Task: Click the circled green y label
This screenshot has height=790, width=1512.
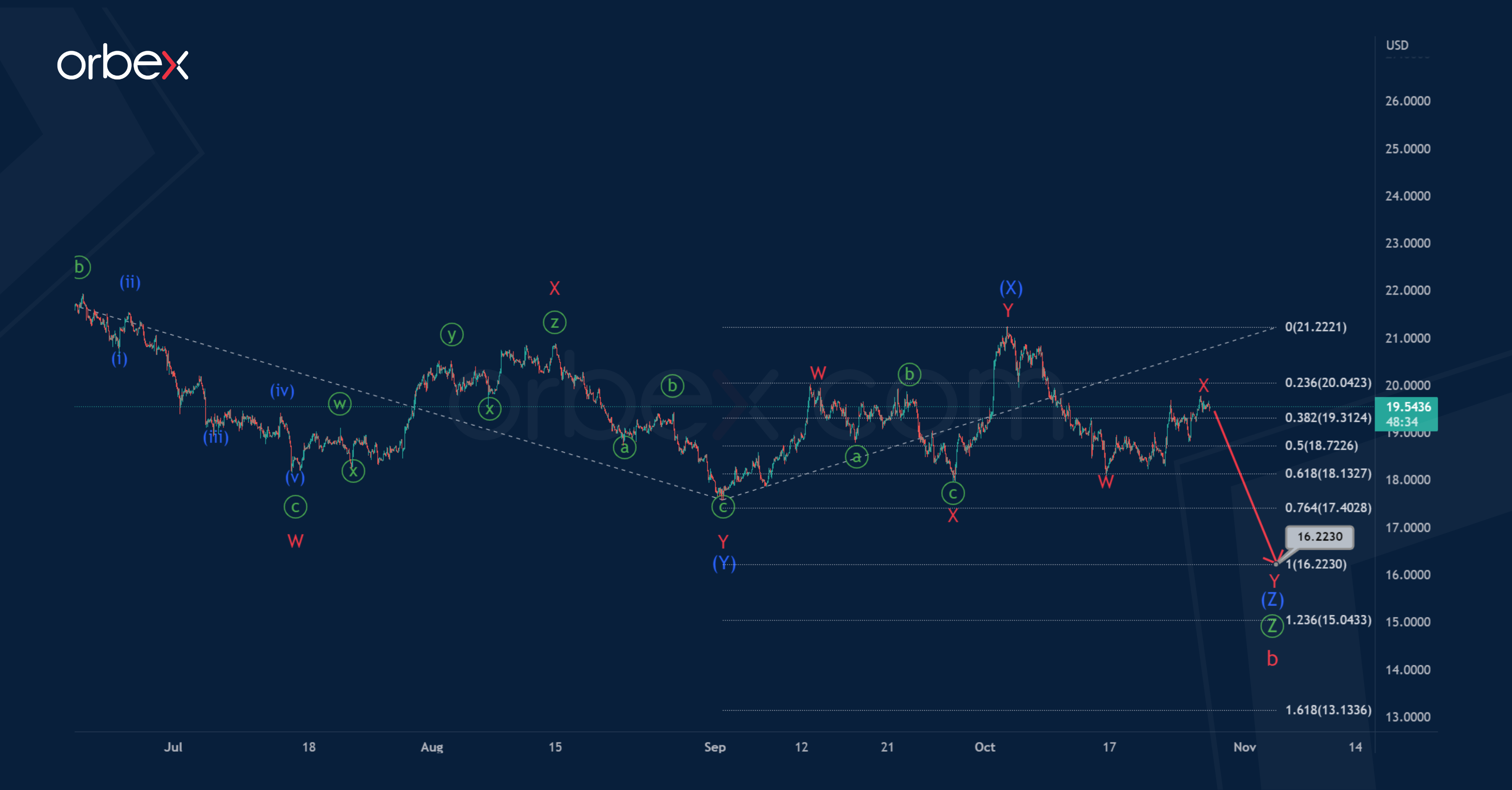Action: [x=451, y=335]
